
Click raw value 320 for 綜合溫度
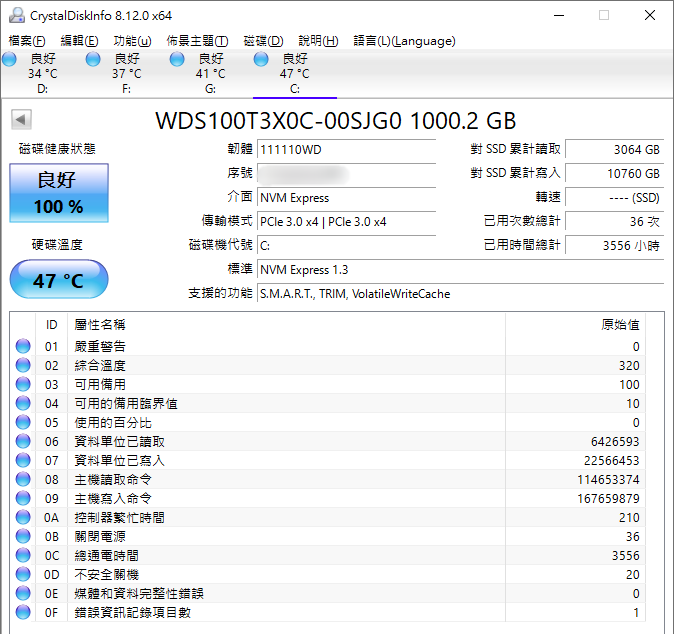[629, 365]
